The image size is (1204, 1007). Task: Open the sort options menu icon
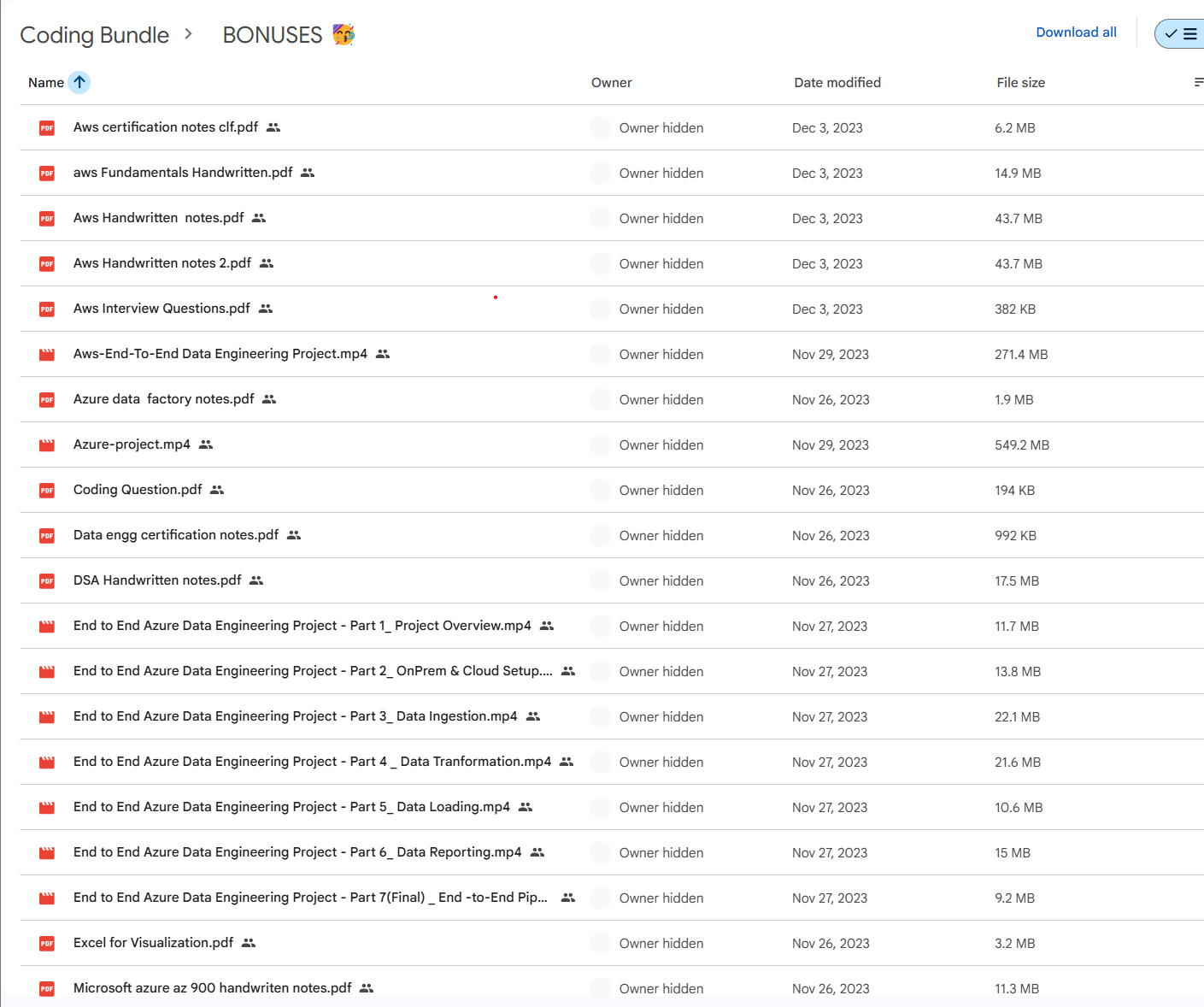coord(1198,82)
